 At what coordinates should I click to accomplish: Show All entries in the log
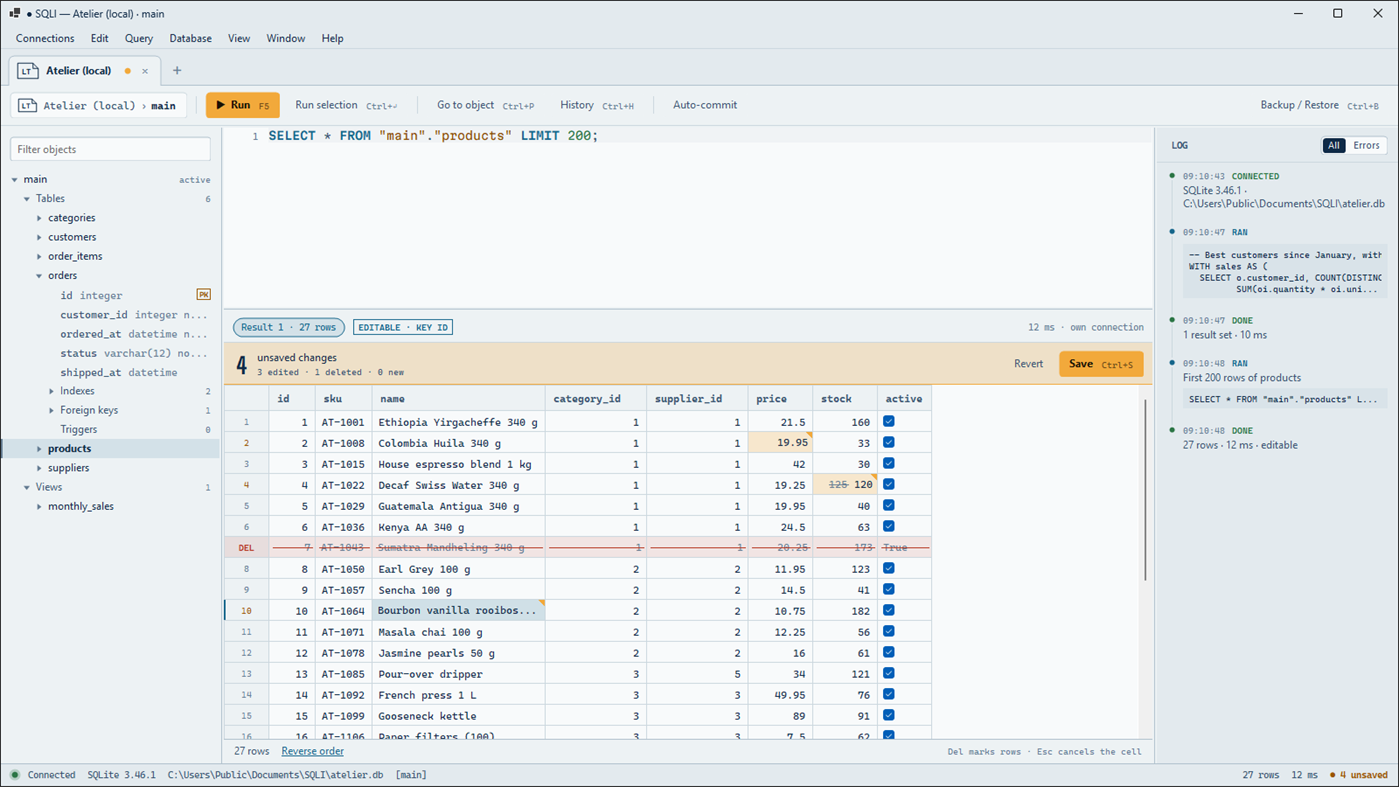click(1334, 146)
